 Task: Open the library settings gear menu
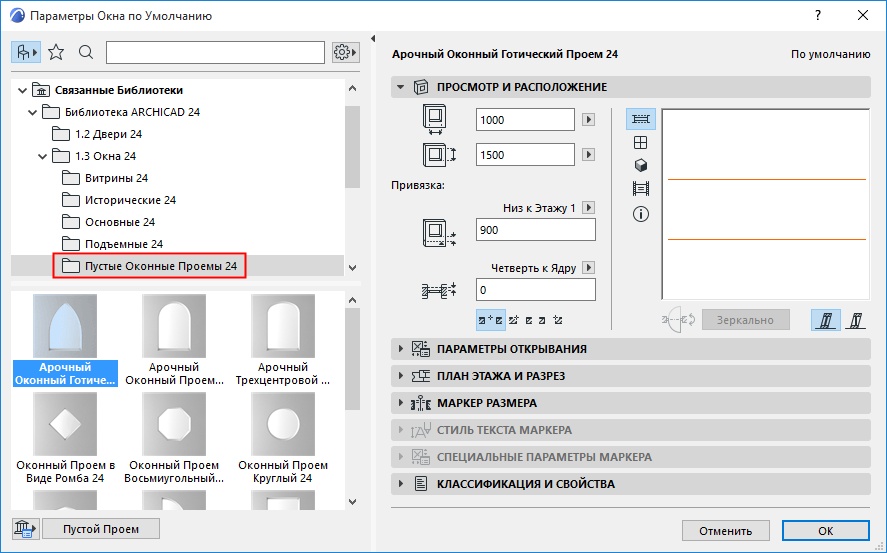(x=345, y=52)
